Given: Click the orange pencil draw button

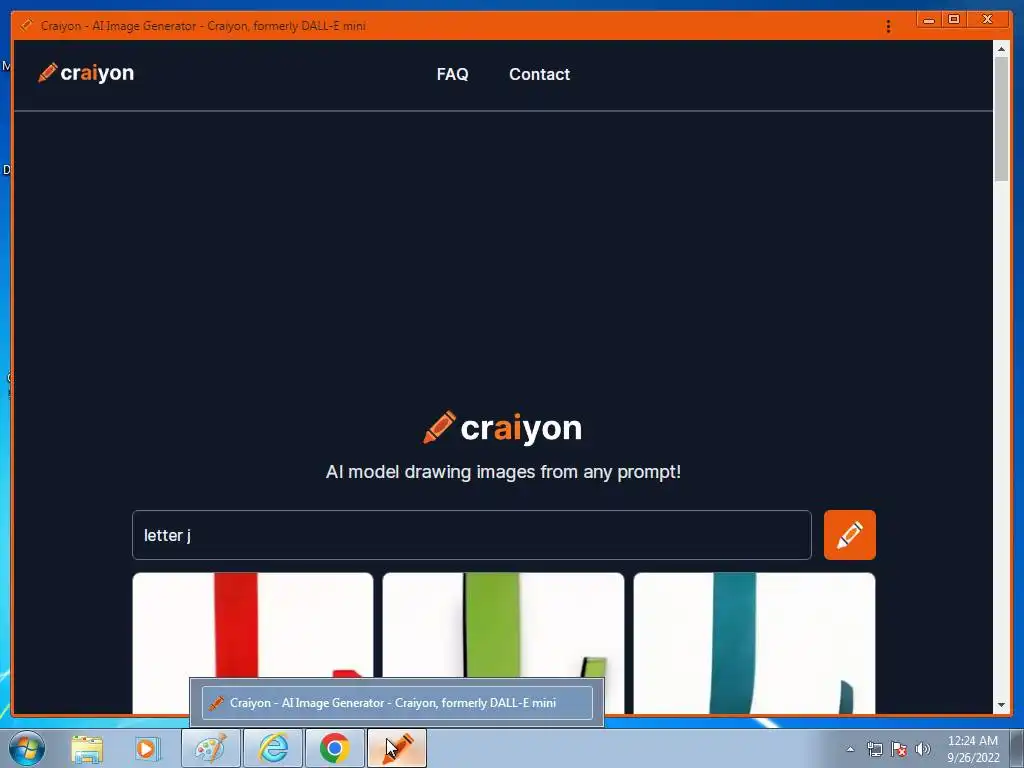Looking at the screenshot, I should pyautogui.click(x=850, y=535).
